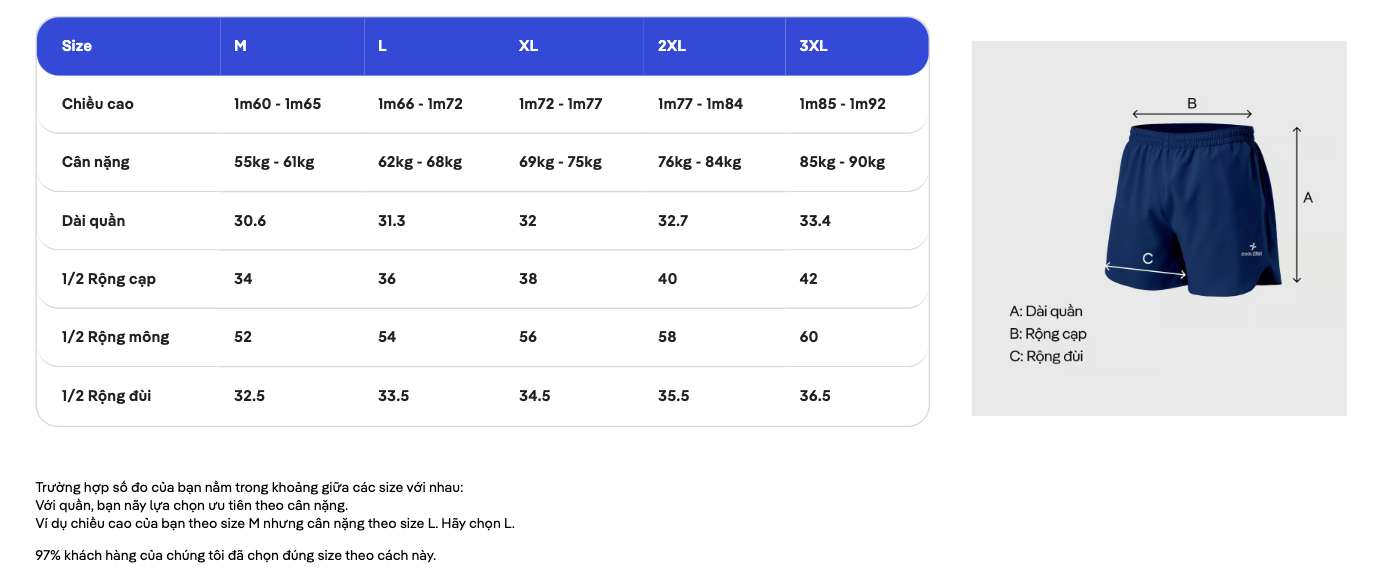Select the 2XL size header
Screen dimensions: 1381x578
click(672, 46)
